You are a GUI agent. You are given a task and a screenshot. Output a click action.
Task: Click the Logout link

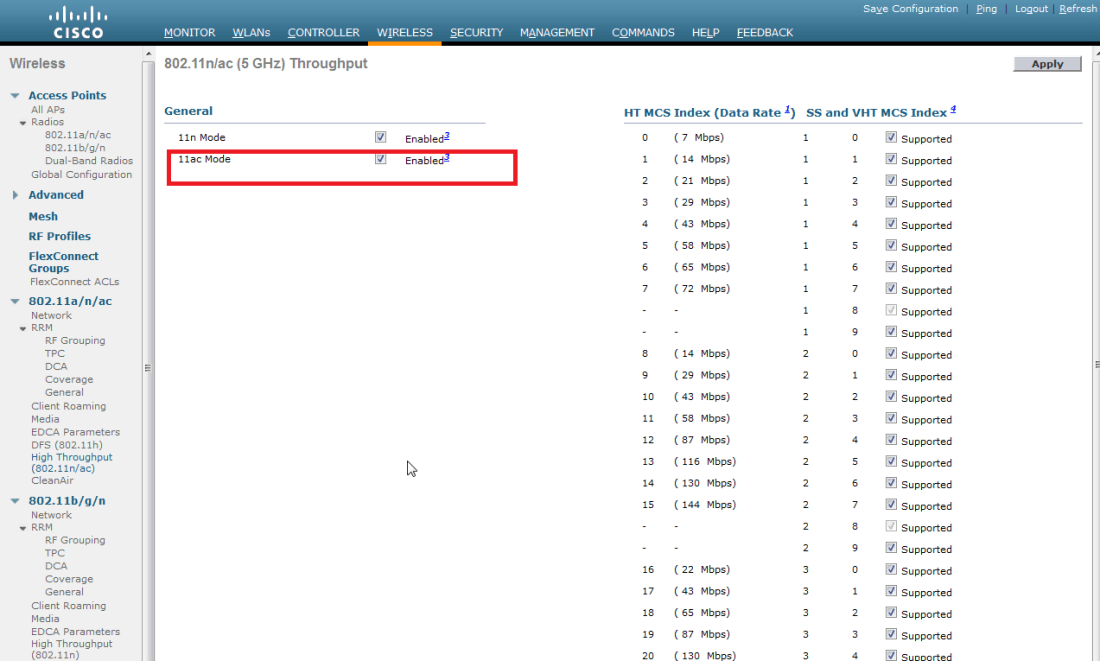[1031, 9]
